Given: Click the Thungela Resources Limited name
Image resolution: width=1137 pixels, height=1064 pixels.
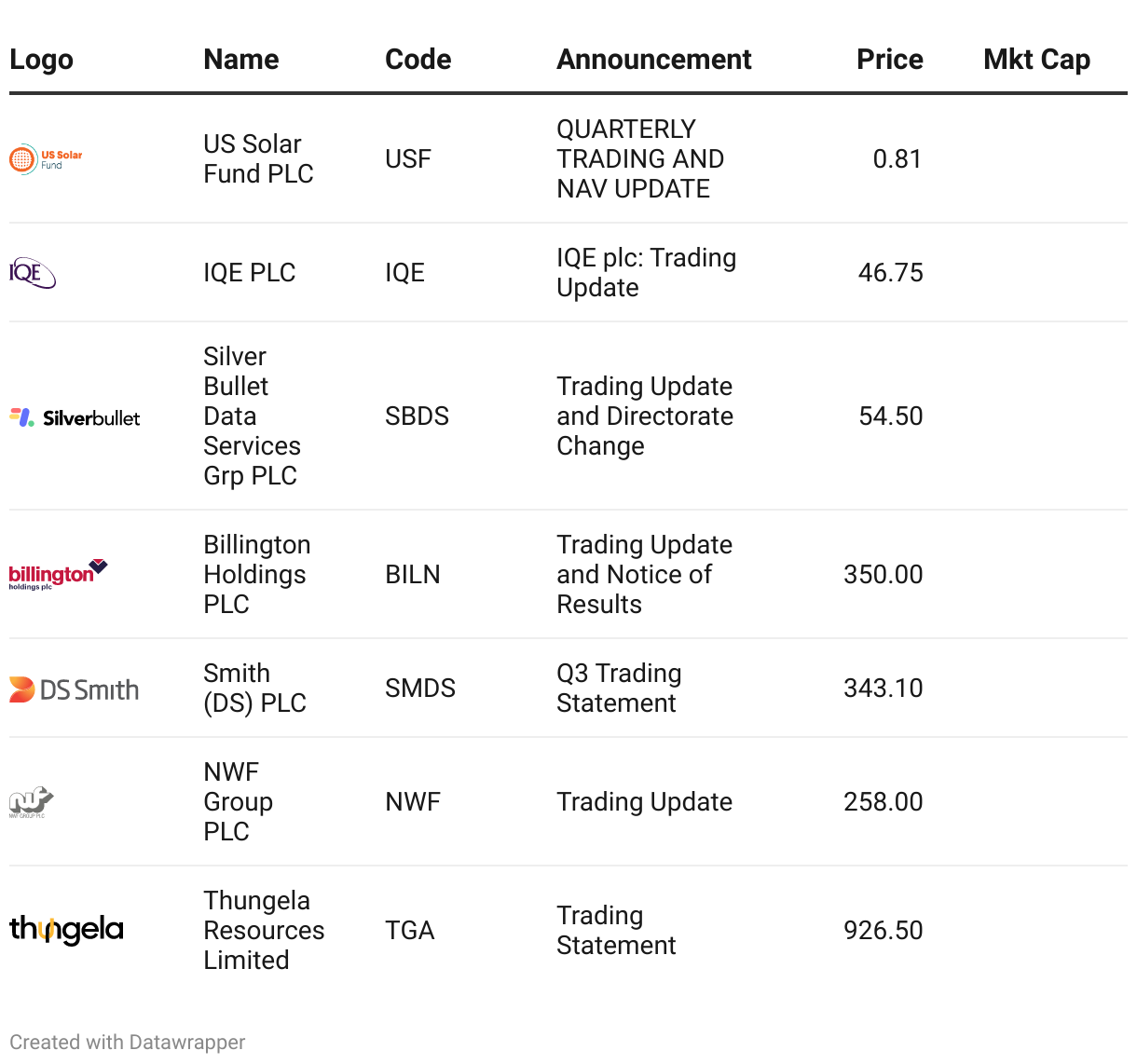Looking at the screenshot, I should (265, 931).
